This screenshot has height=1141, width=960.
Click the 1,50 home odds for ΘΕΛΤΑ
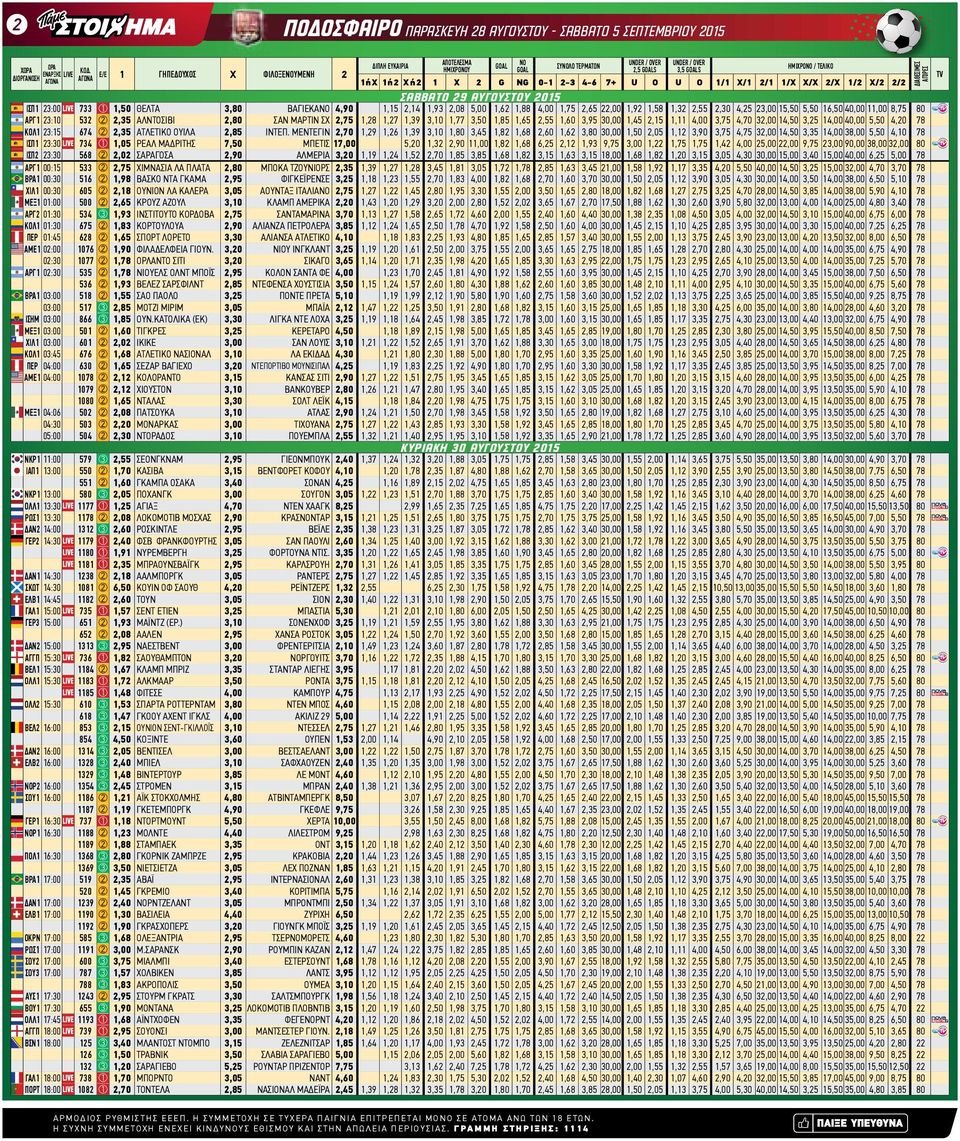pyautogui.click(x=122, y=108)
